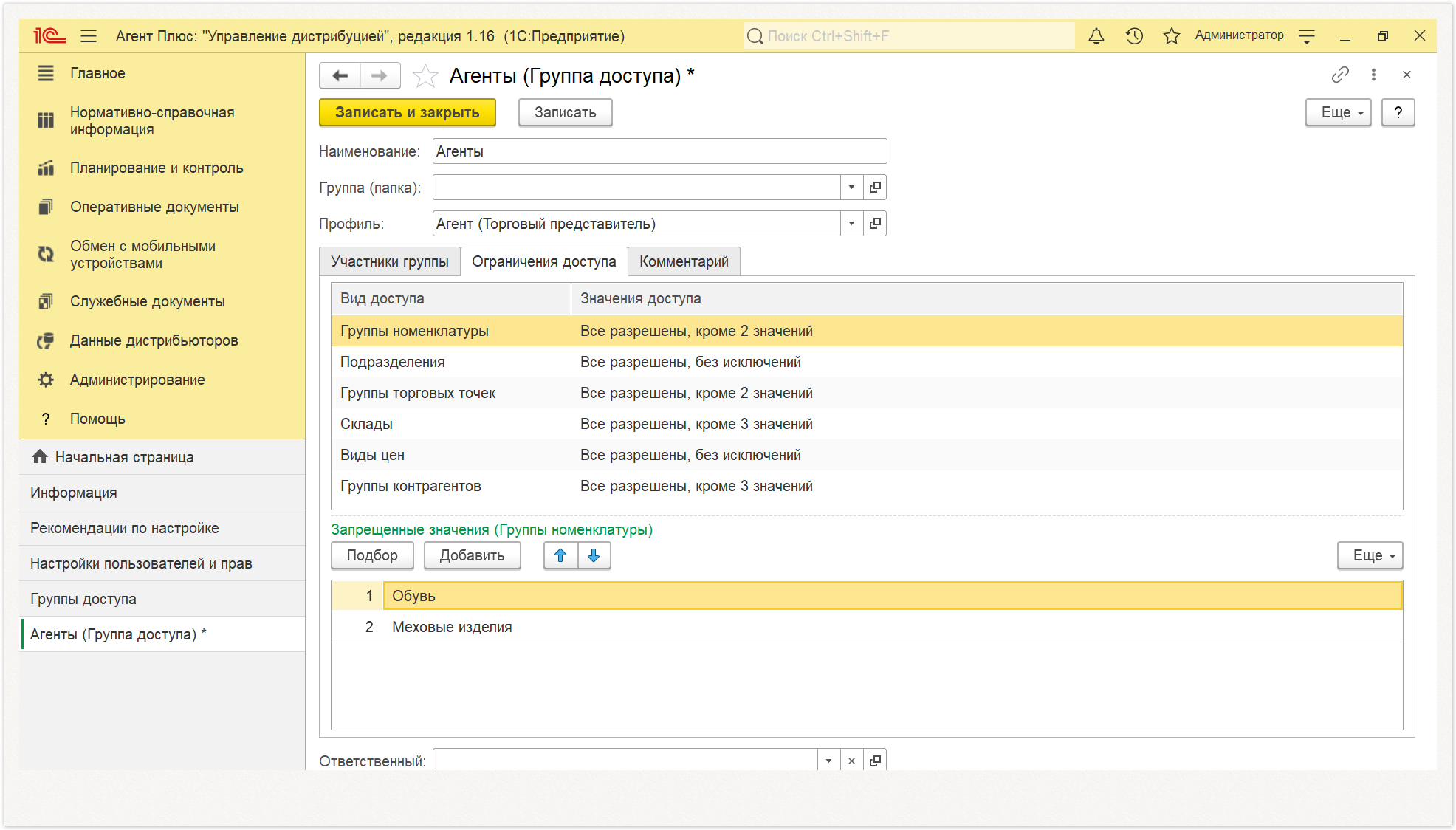This screenshot has height=830, width=1456.
Task: Select Виды цен access row
Action: tap(867, 455)
